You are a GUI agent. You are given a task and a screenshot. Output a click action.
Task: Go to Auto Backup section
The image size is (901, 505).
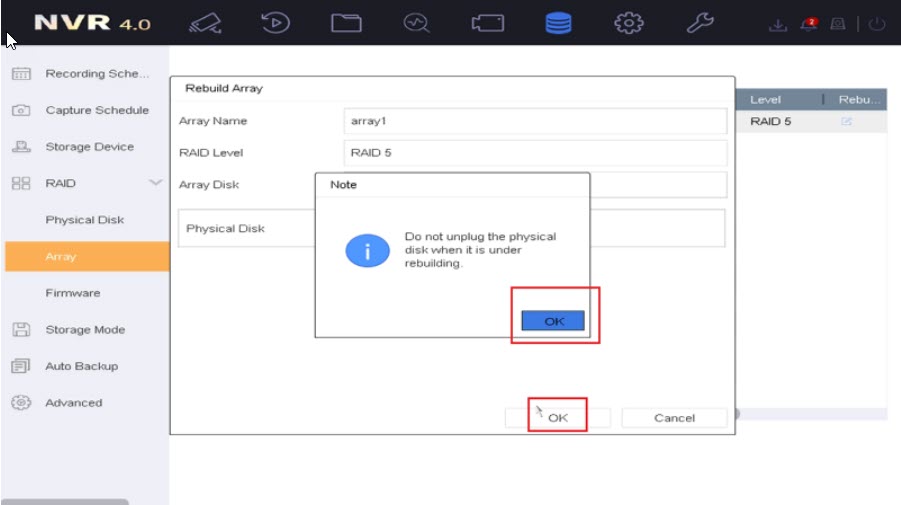(x=81, y=366)
